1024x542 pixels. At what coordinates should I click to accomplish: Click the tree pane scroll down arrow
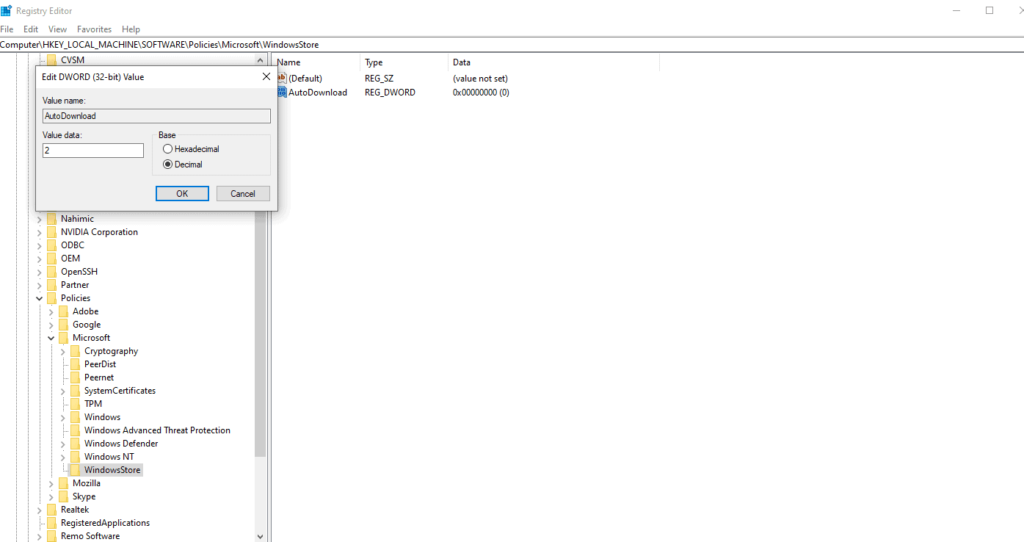tap(260, 536)
